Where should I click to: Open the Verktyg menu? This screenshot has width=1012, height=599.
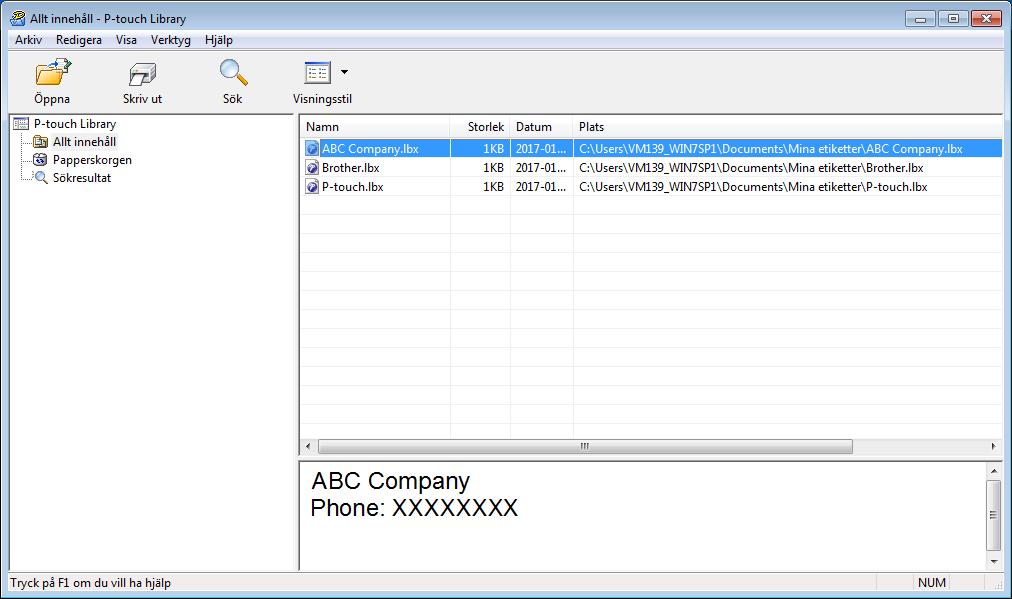coord(171,40)
